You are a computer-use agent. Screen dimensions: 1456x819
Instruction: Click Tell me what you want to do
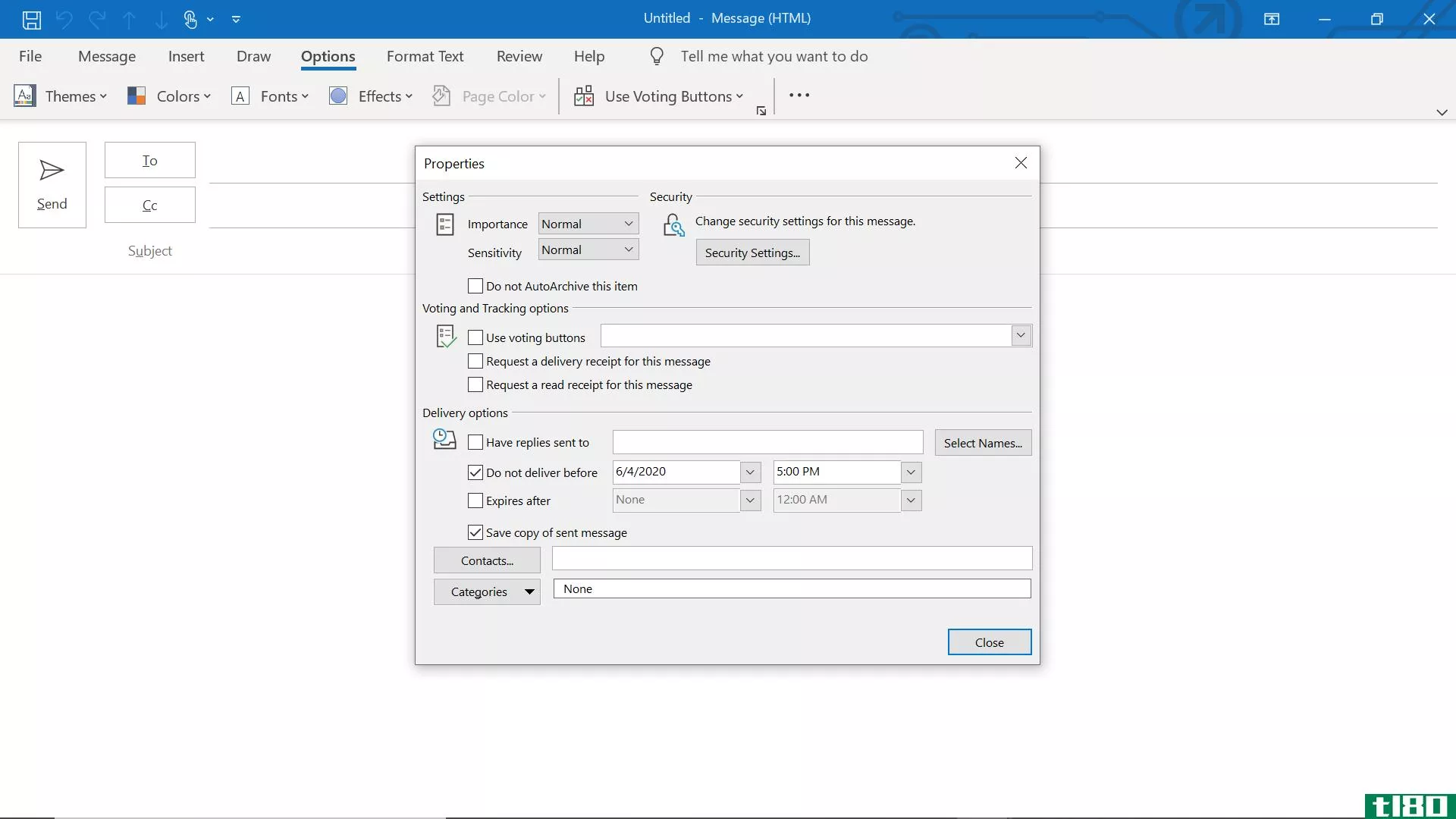pos(773,56)
